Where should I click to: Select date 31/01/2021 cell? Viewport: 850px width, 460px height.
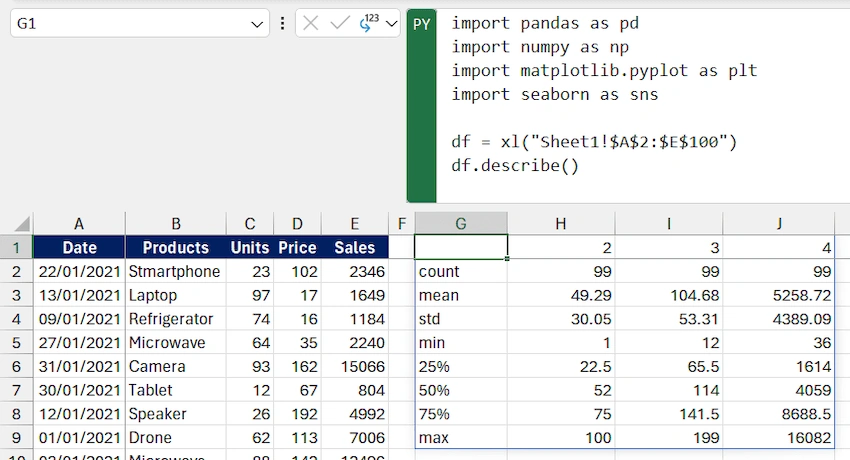pyautogui.click(x=79, y=366)
